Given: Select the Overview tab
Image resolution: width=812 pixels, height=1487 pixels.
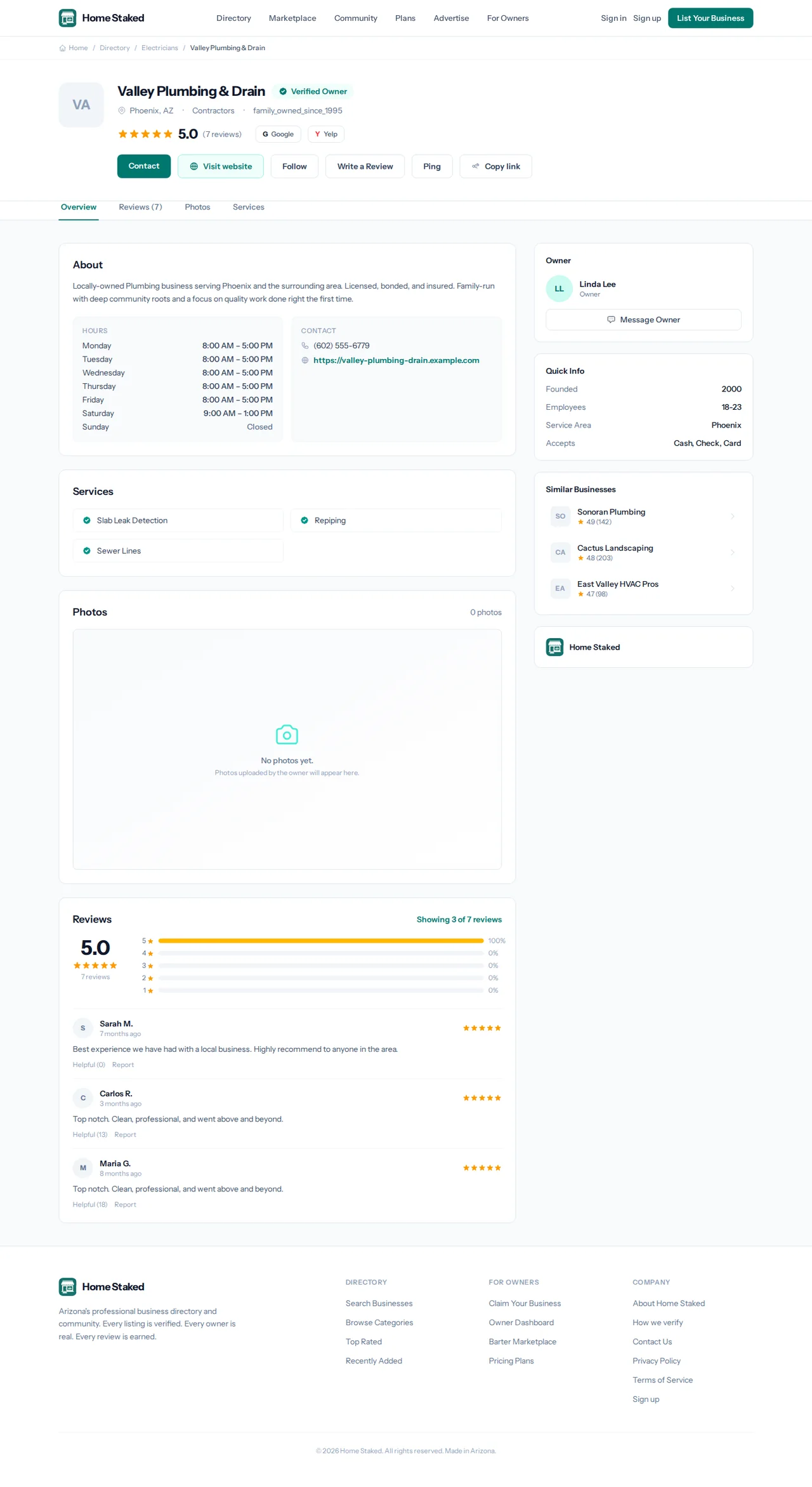Looking at the screenshot, I should pos(79,207).
